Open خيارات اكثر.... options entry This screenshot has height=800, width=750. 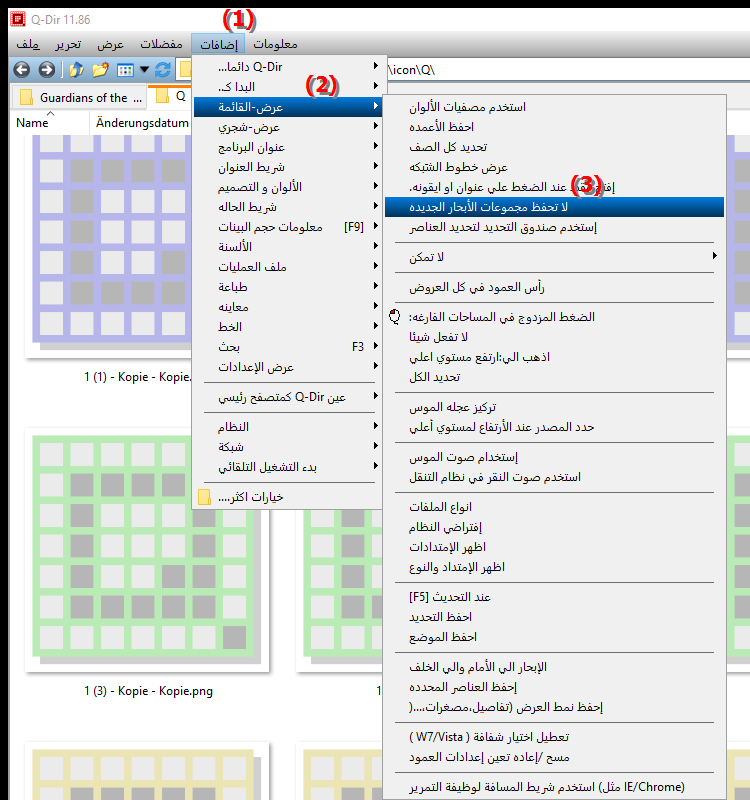288,497
